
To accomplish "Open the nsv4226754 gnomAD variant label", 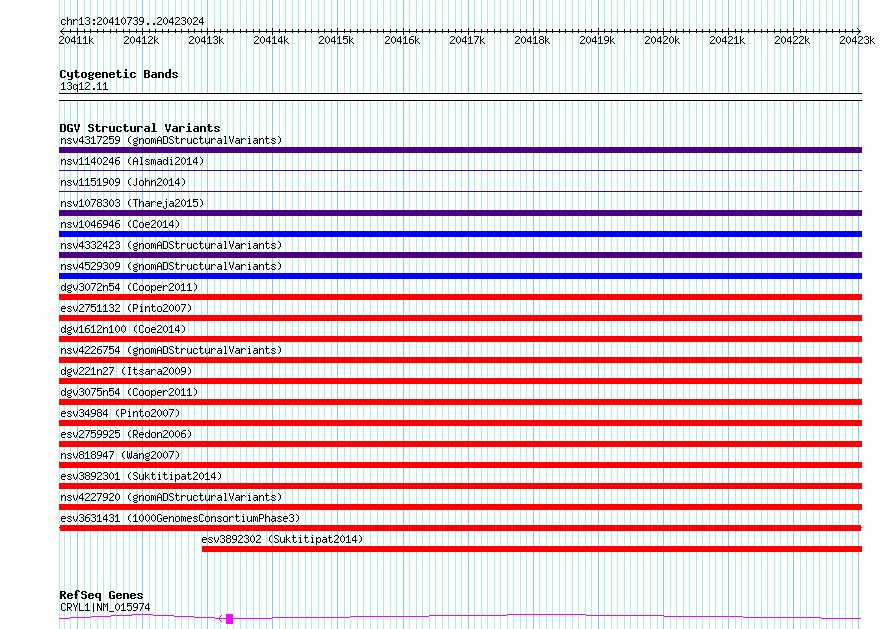I will (x=171, y=350).
